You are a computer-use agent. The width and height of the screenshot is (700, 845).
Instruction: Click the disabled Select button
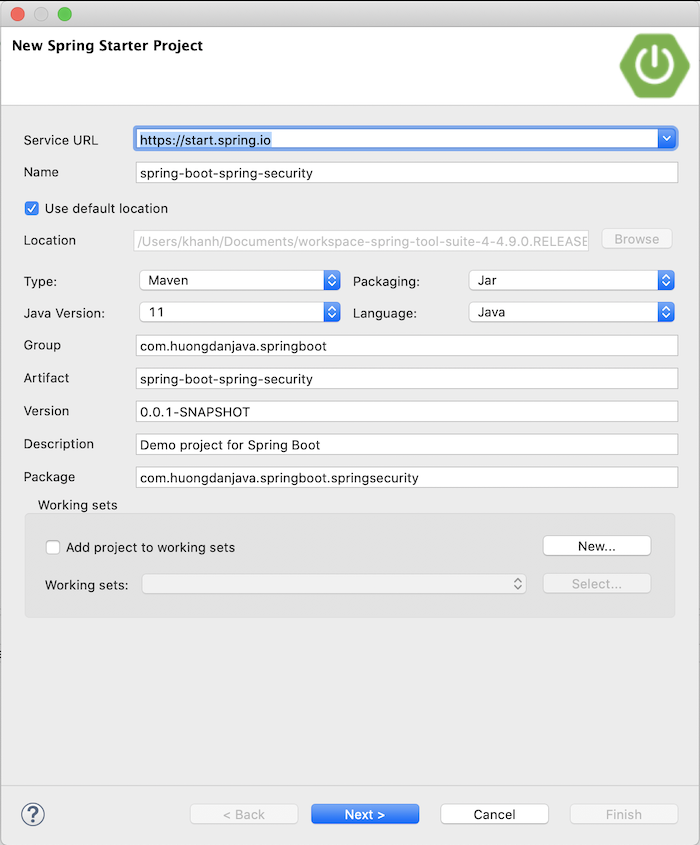point(596,583)
